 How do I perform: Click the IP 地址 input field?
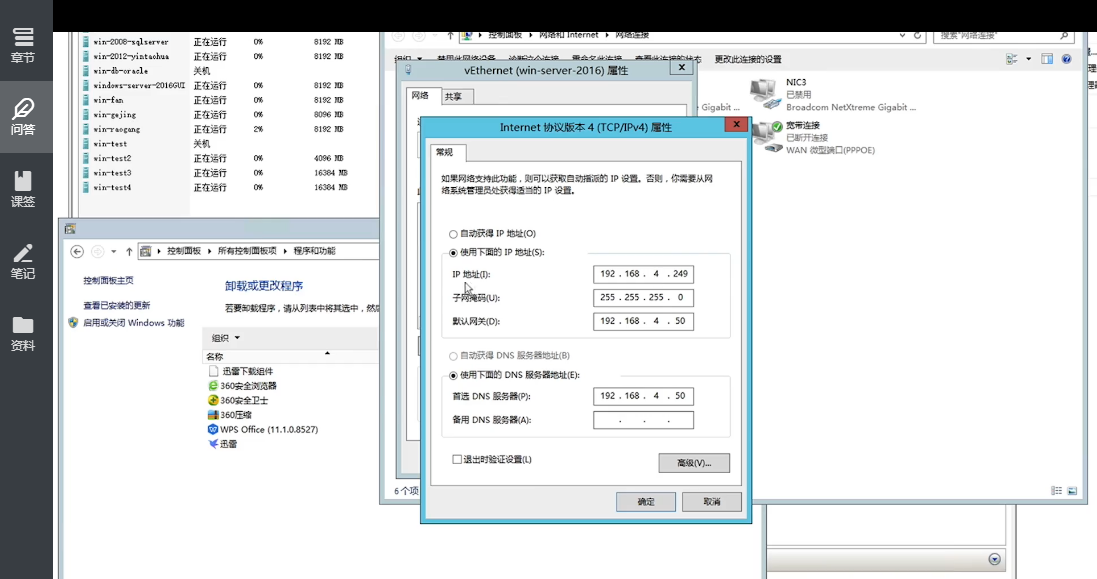644,274
